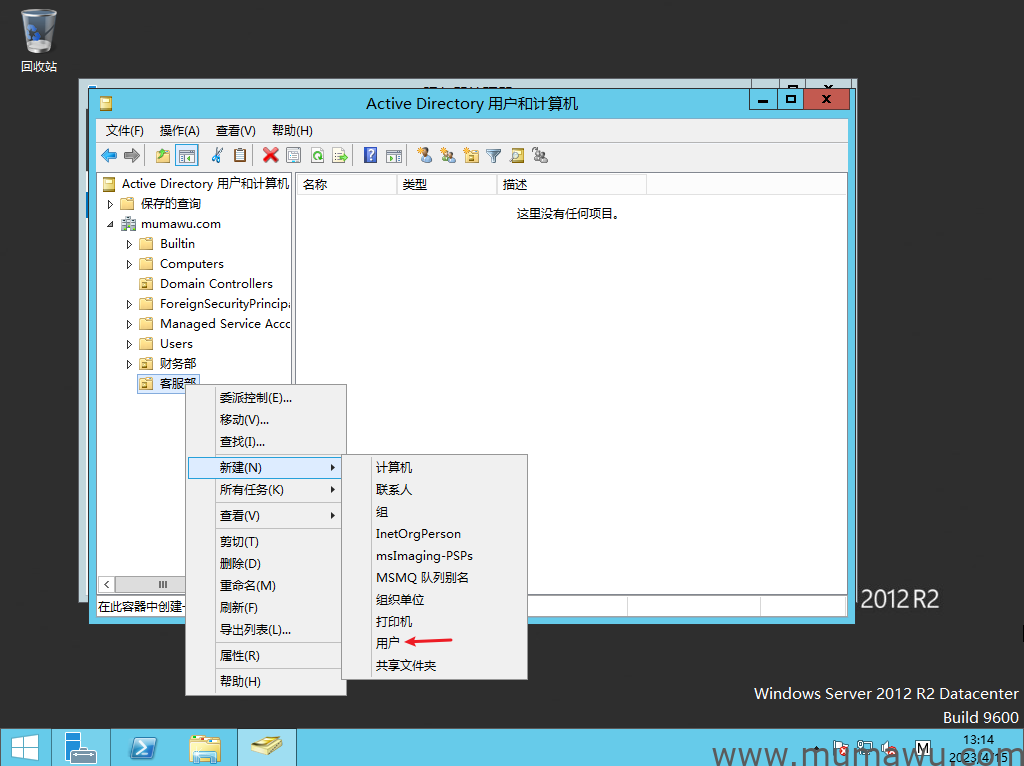The width and height of the screenshot is (1024, 766).
Task: Click the green Refresh icon
Action: pyautogui.click(x=317, y=155)
